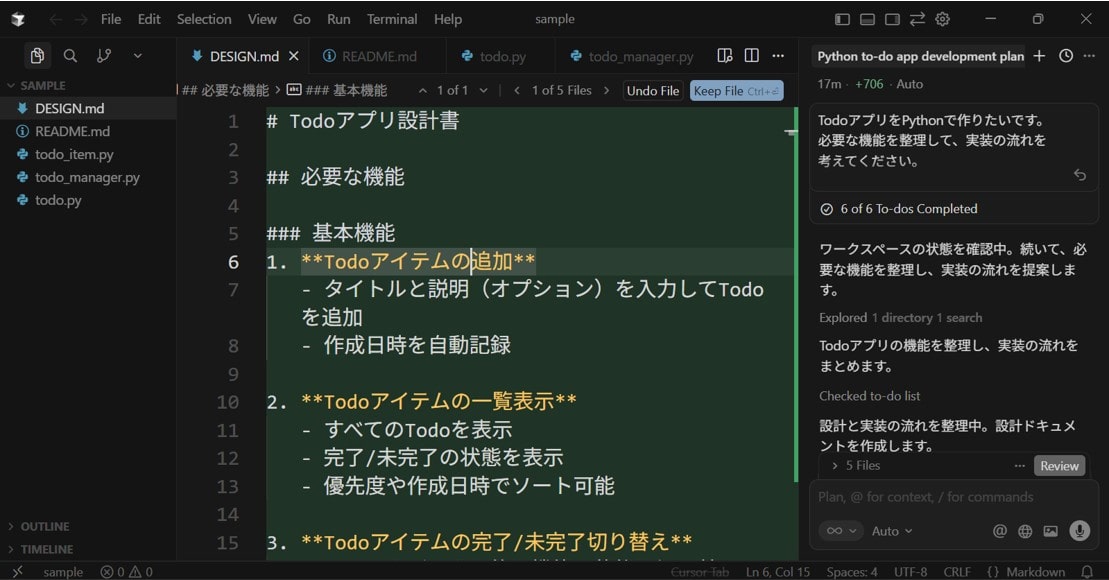Switch to the todo_manager.py tab
The height and width of the screenshot is (580, 1109).
click(x=639, y=57)
